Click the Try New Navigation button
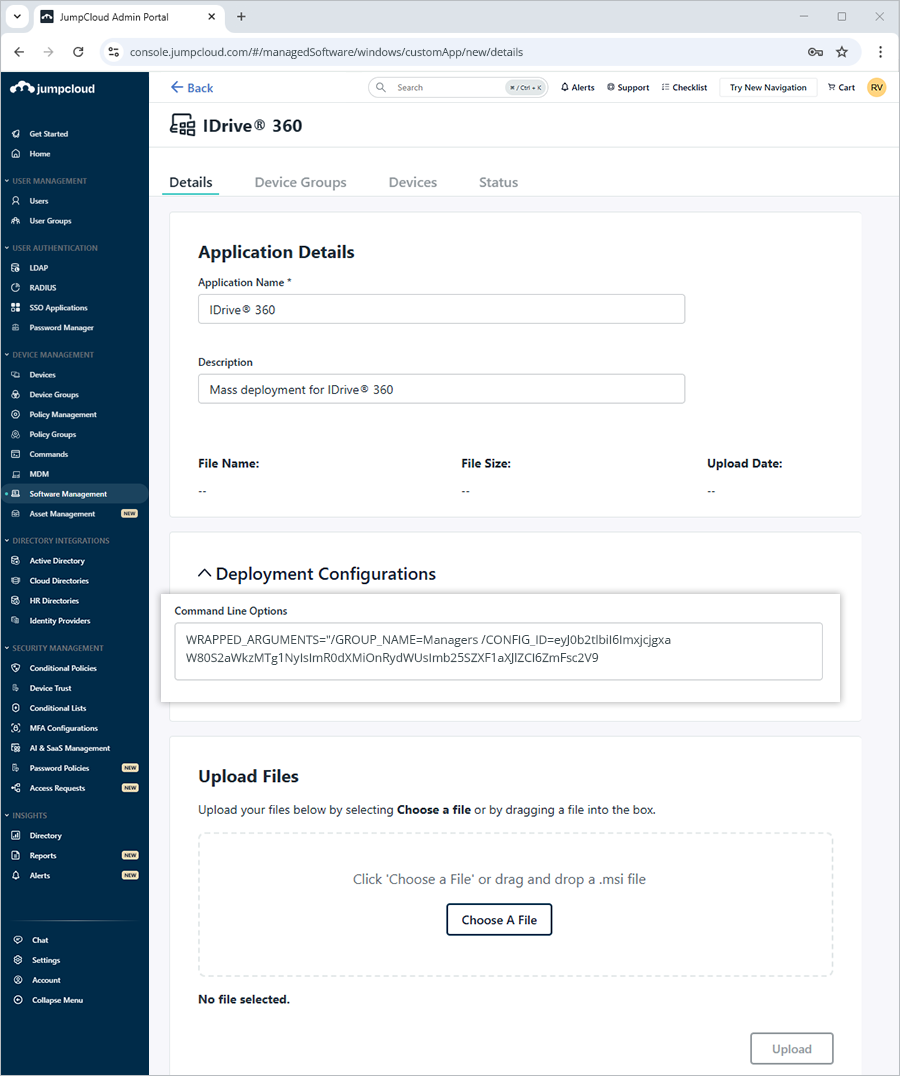This screenshot has width=900, height=1076. pos(768,88)
